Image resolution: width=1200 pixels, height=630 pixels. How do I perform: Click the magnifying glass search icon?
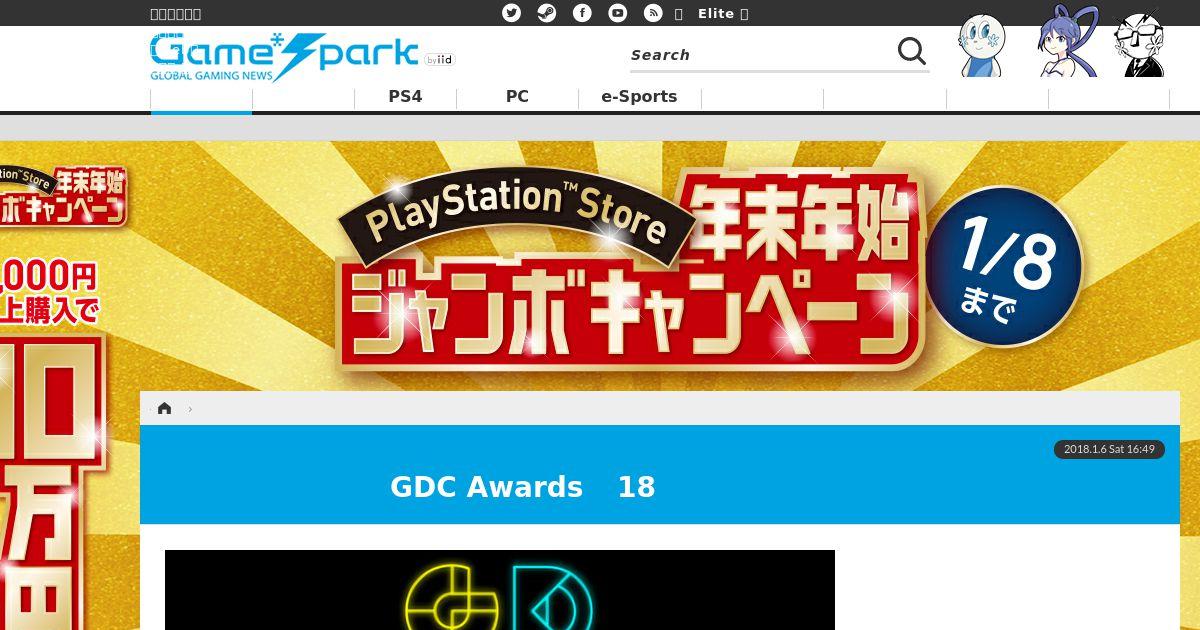point(912,51)
